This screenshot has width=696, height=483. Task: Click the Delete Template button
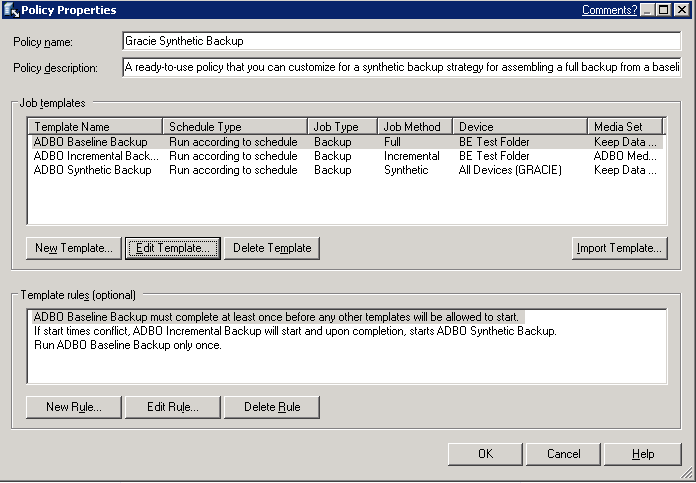pyautogui.click(x=272, y=248)
